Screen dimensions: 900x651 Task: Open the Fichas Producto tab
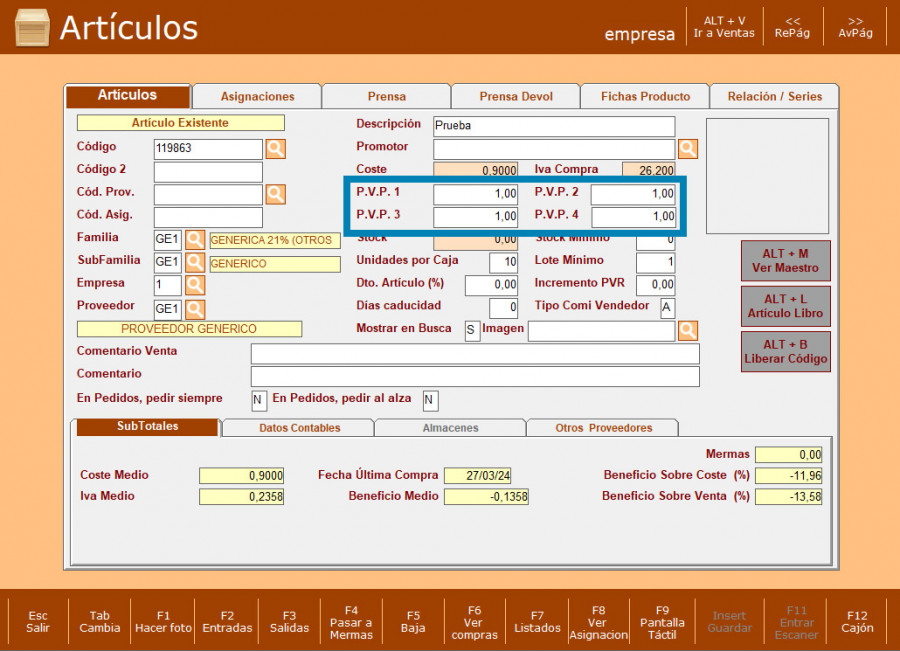pos(645,97)
